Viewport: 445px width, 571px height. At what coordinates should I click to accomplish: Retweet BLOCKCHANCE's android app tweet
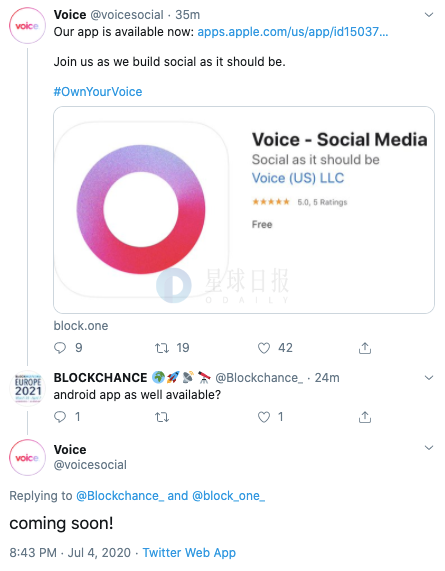[162, 417]
